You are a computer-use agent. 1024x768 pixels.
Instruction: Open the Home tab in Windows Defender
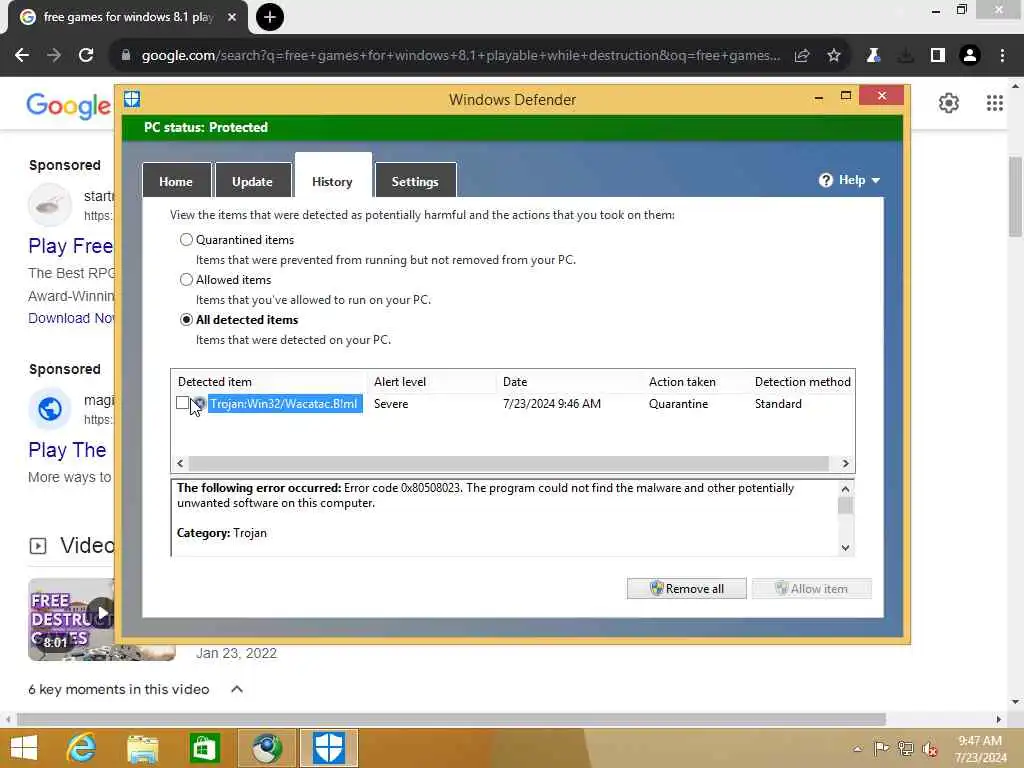click(176, 181)
